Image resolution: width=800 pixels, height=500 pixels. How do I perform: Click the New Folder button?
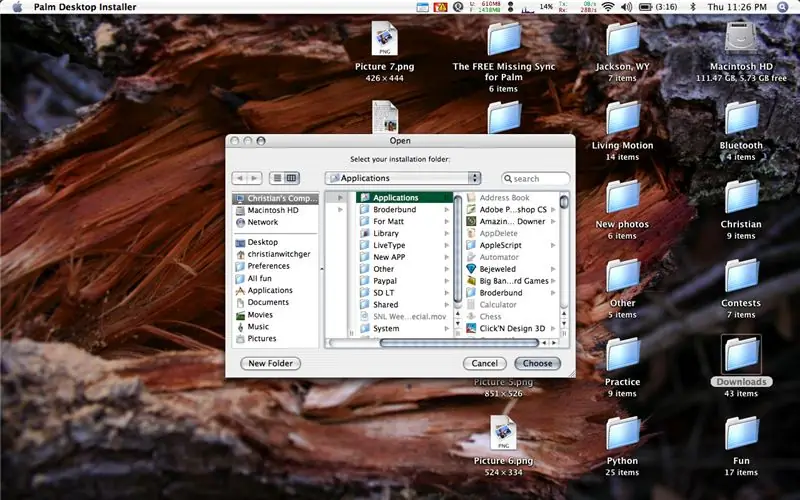point(270,363)
